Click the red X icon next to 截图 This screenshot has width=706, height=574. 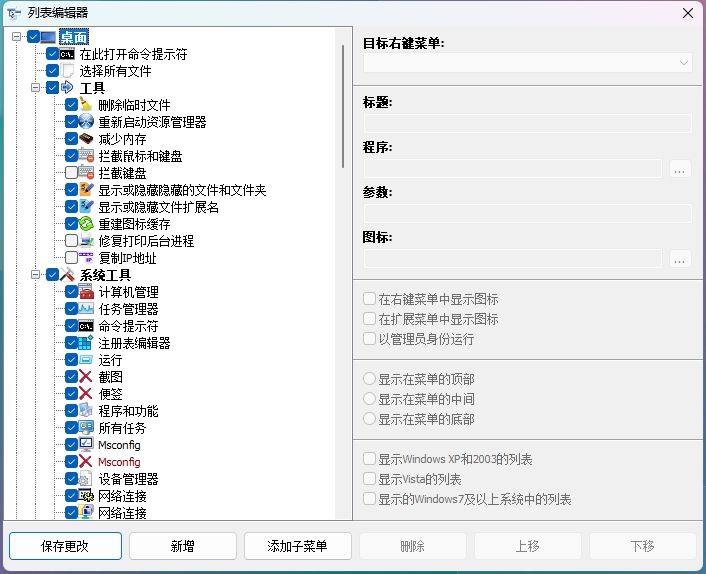tap(86, 376)
